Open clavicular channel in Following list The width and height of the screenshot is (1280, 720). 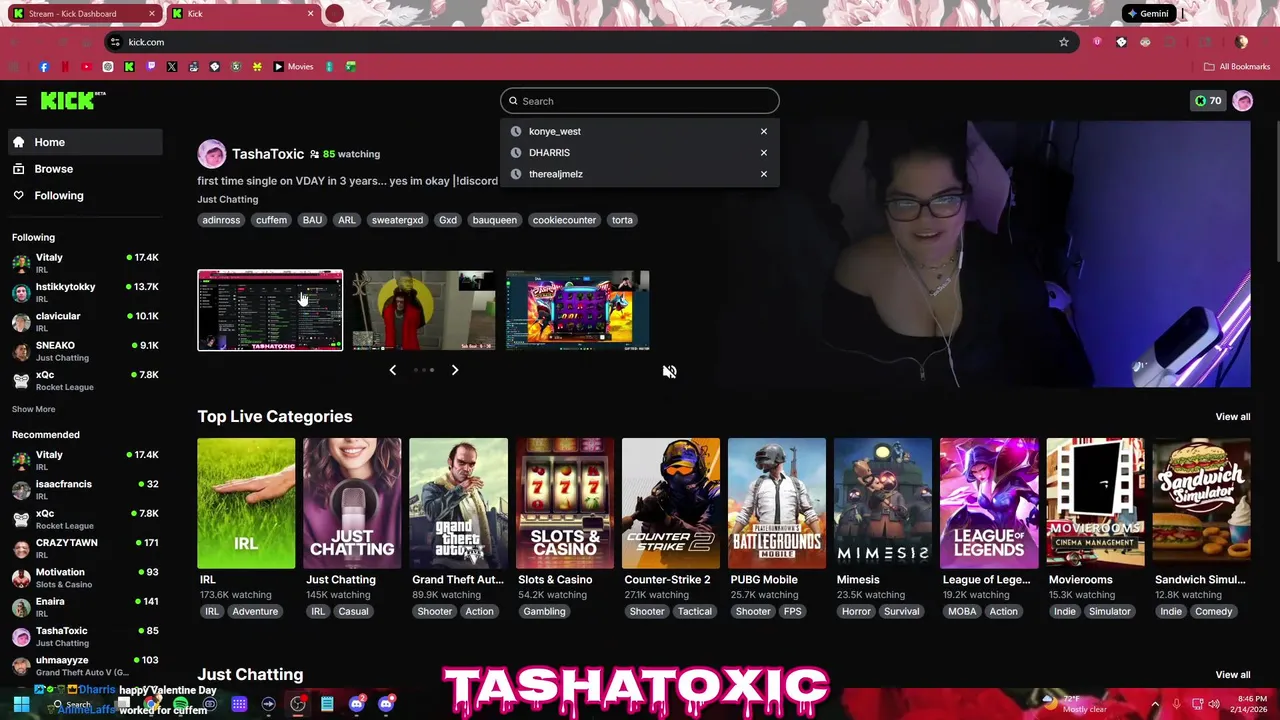click(x=85, y=321)
